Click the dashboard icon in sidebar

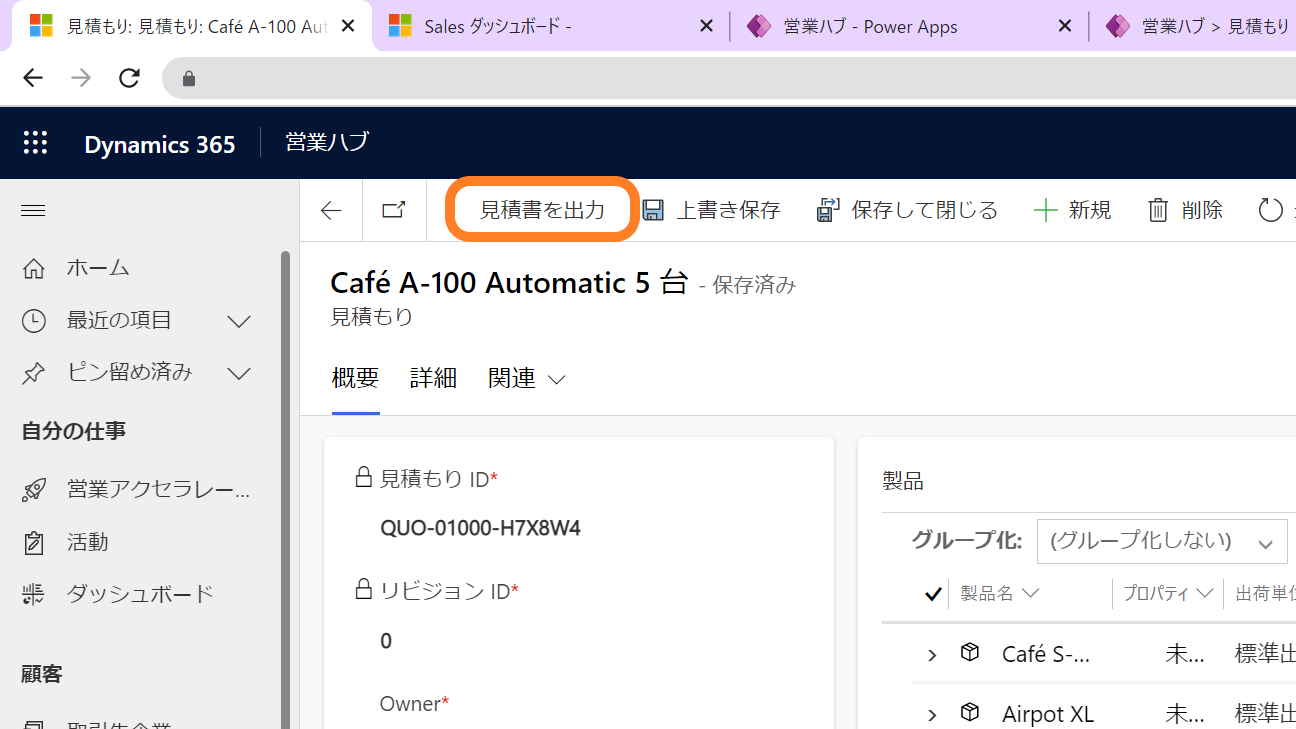[x=33, y=594]
